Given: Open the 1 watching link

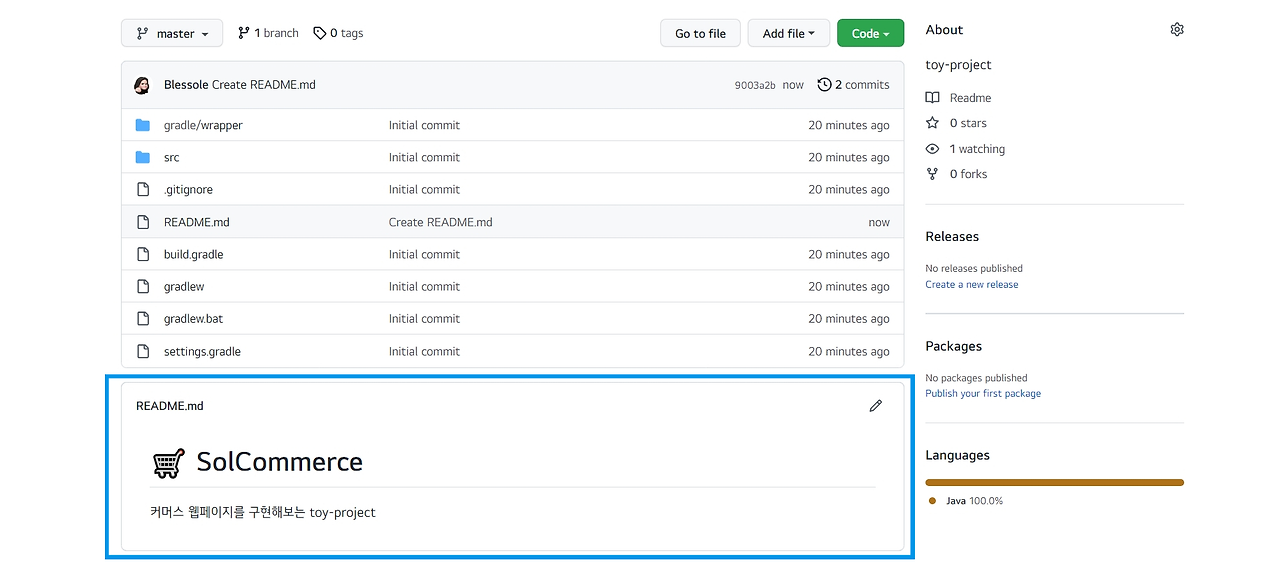Looking at the screenshot, I should (x=977, y=149).
